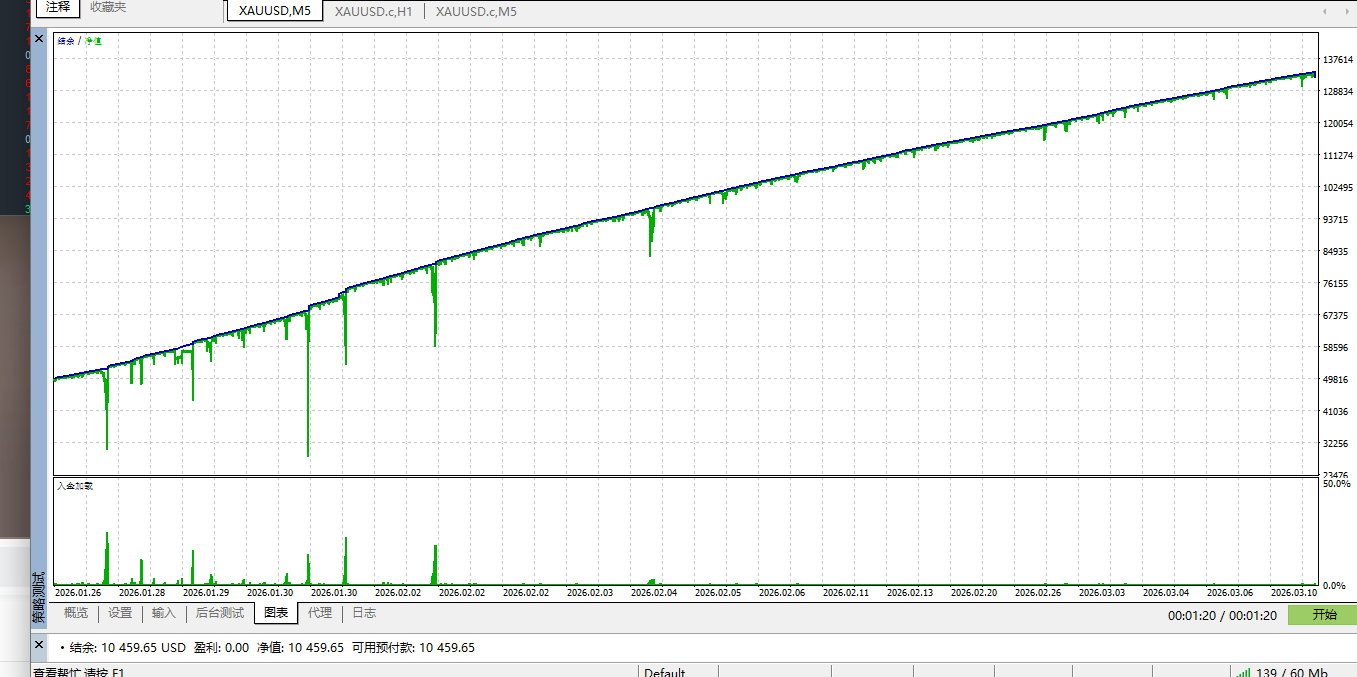Open the 输入 tester tab
Image resolution: width=1357 pixels, height=677 pixels.
pos(164,613)
